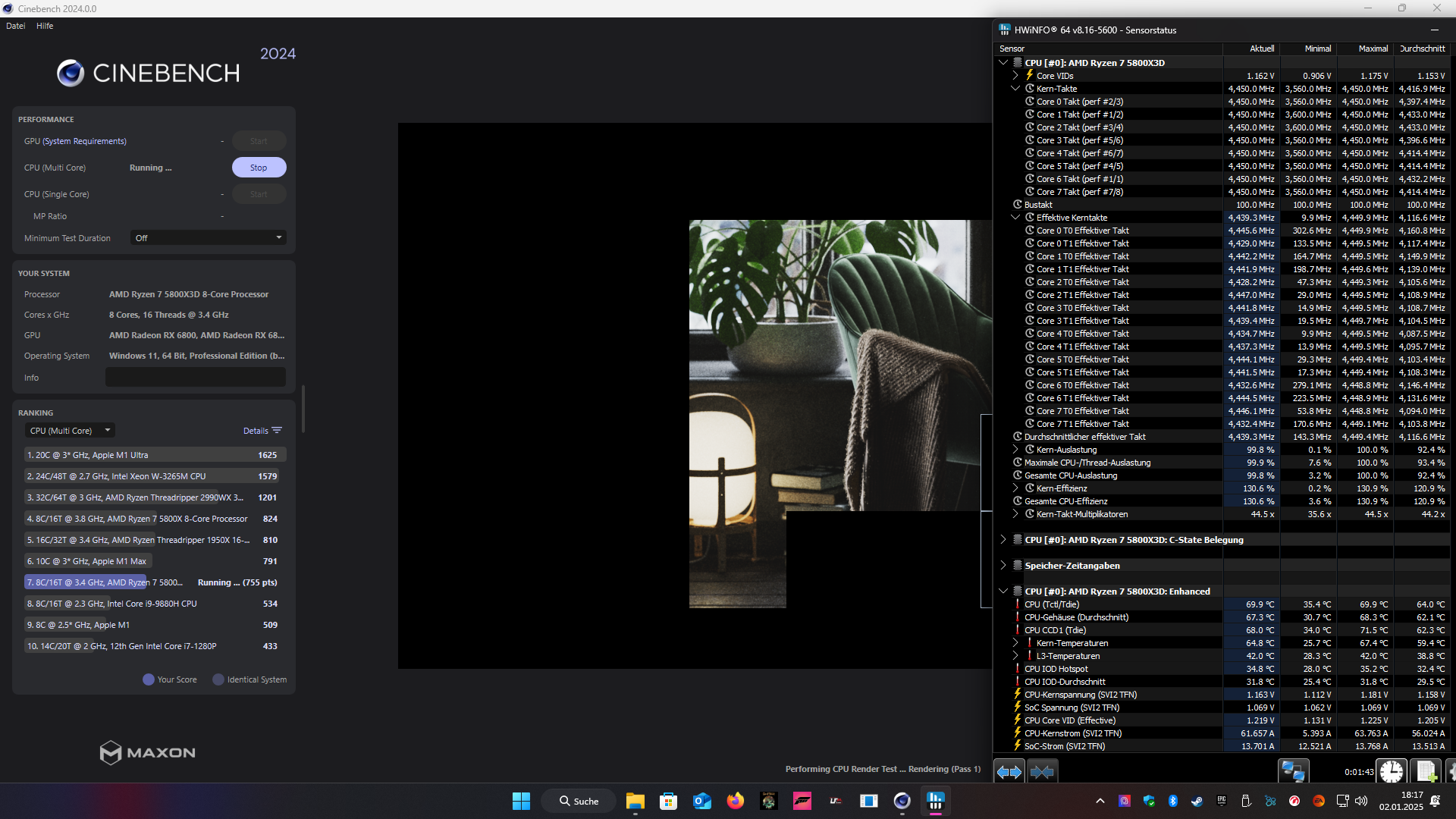Expand the C-State Belegung sensor group
Screen dimensions: 1456x819
pos(1003,540)
